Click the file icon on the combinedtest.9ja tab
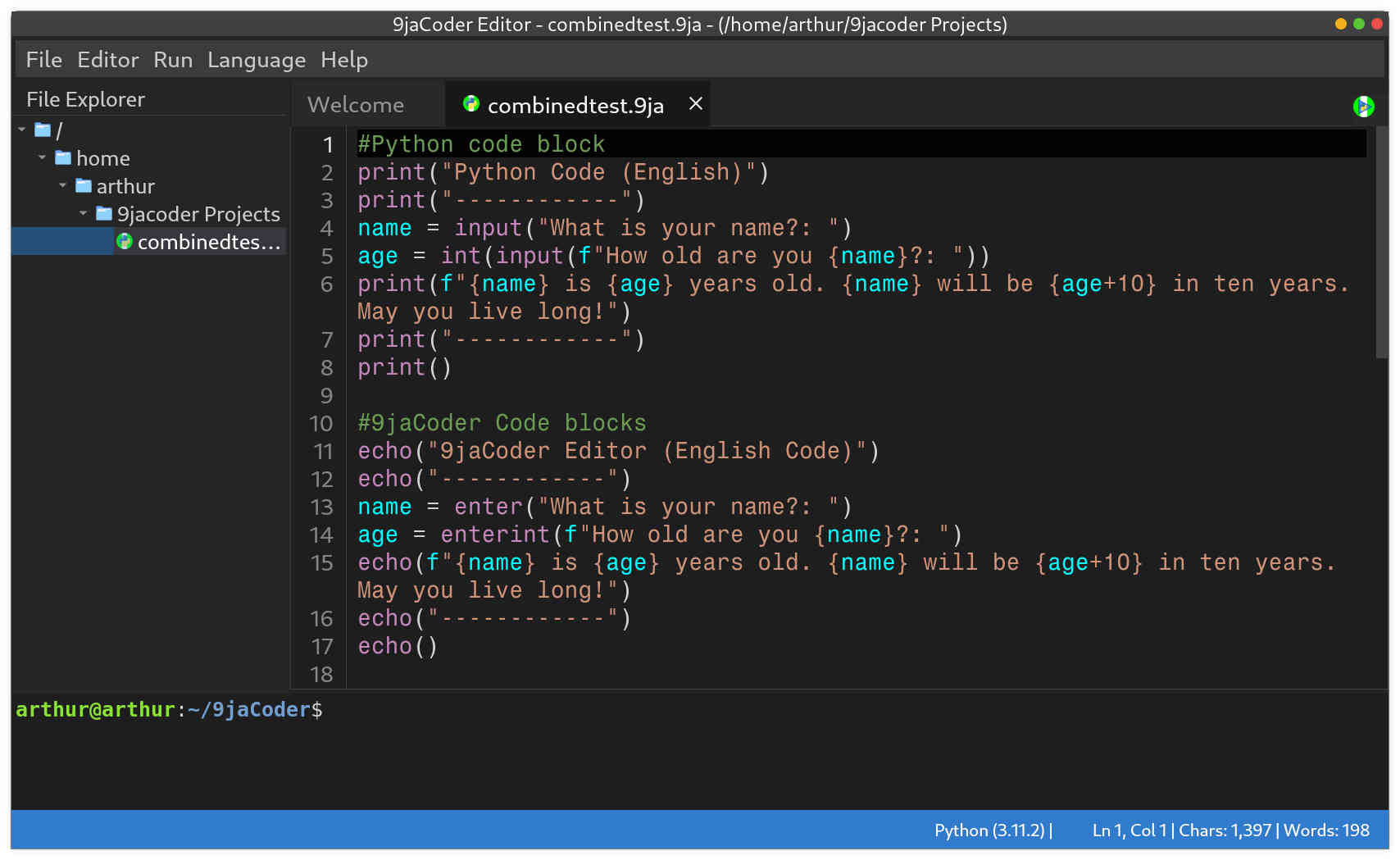The width and height of the screenshot is (1400, 860). tap(470, 104)
